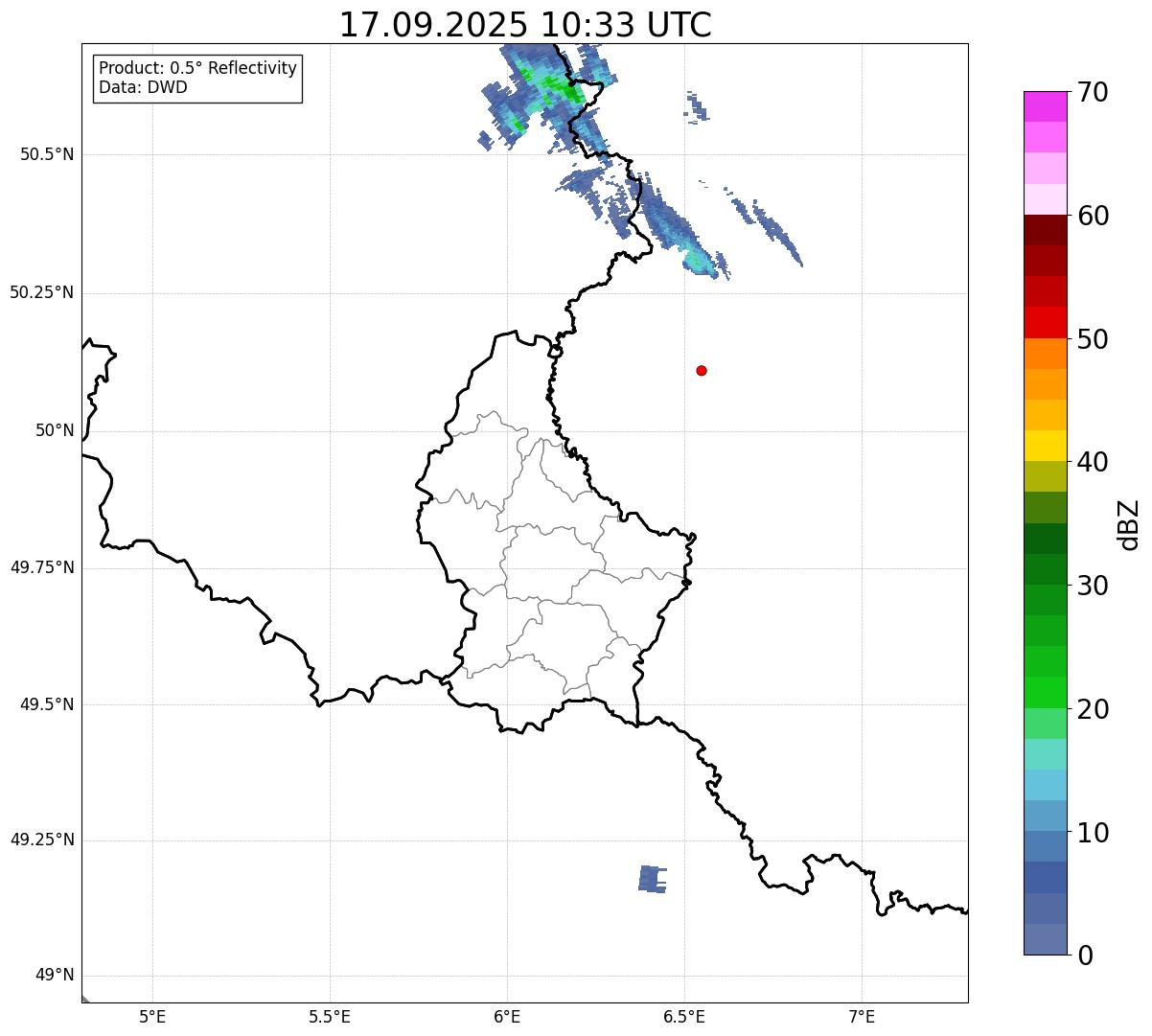Click the colorbar tick label 40
The image size is (1152, 1036).
(x=1092, y=462)
